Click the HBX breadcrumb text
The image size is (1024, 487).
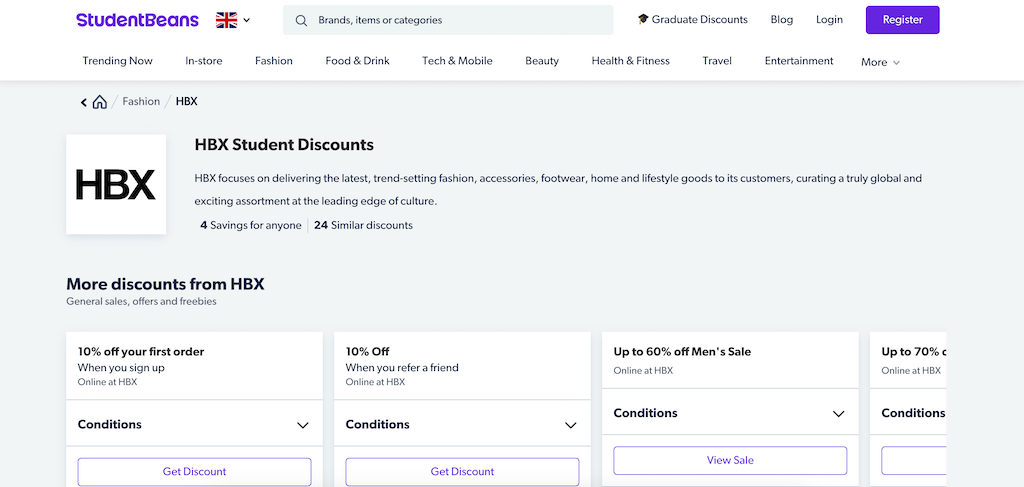click(186, 101)
